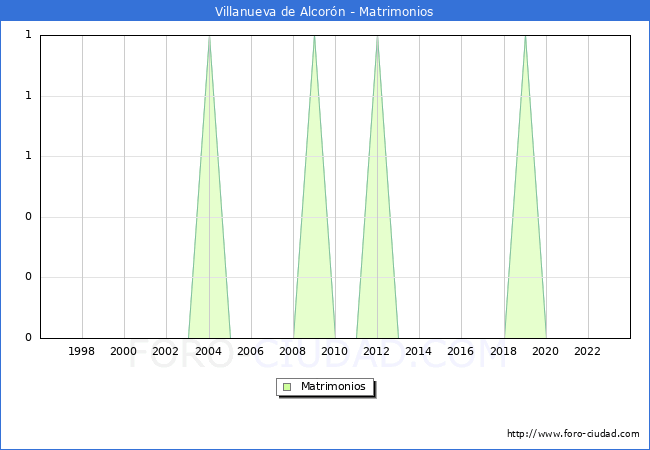Click the 2018 x-axis year label
Viewport: 650px width, 450px height.
504,351
